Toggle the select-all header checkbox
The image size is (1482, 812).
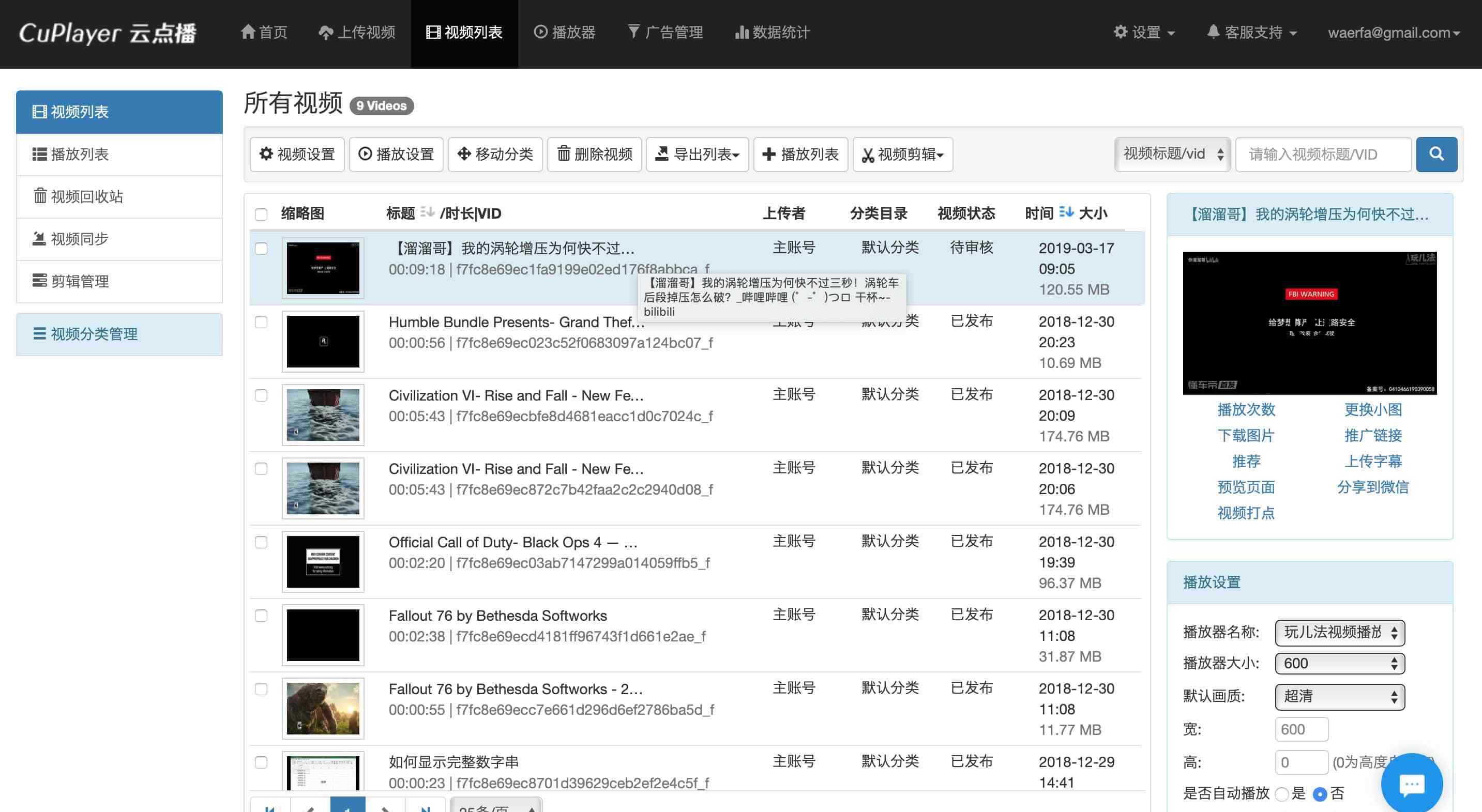261,215
